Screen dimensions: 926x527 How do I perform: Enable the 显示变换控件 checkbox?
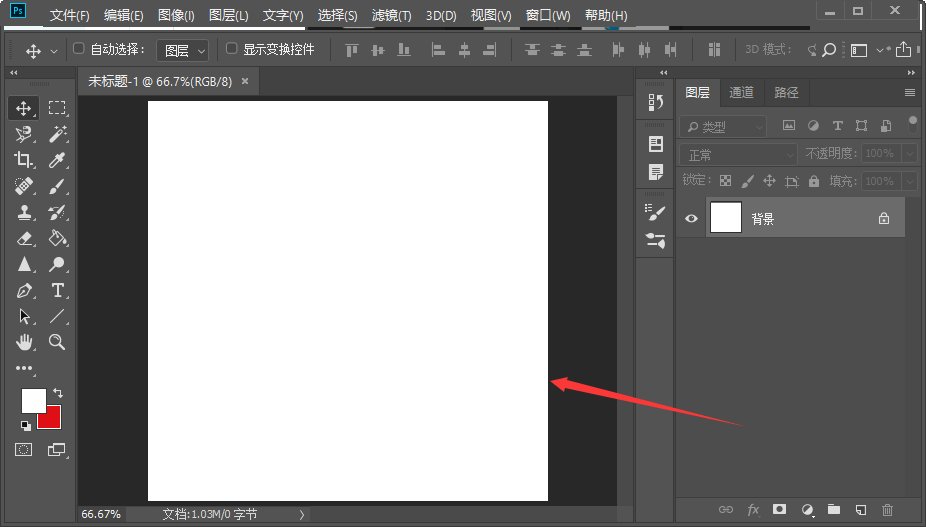[x=232, y=48]
